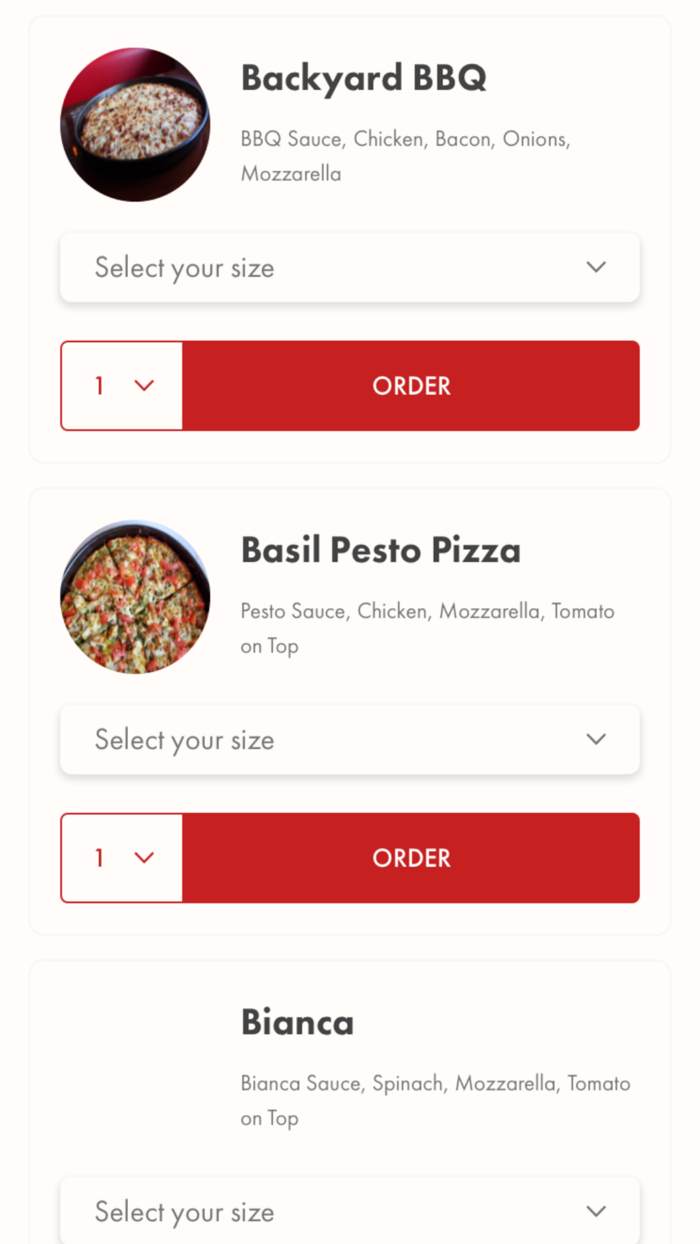Click the chevron icon on Backyard BBQ size field
Image resolution: width=700 pixels, height=1244 pixels.
595,267
